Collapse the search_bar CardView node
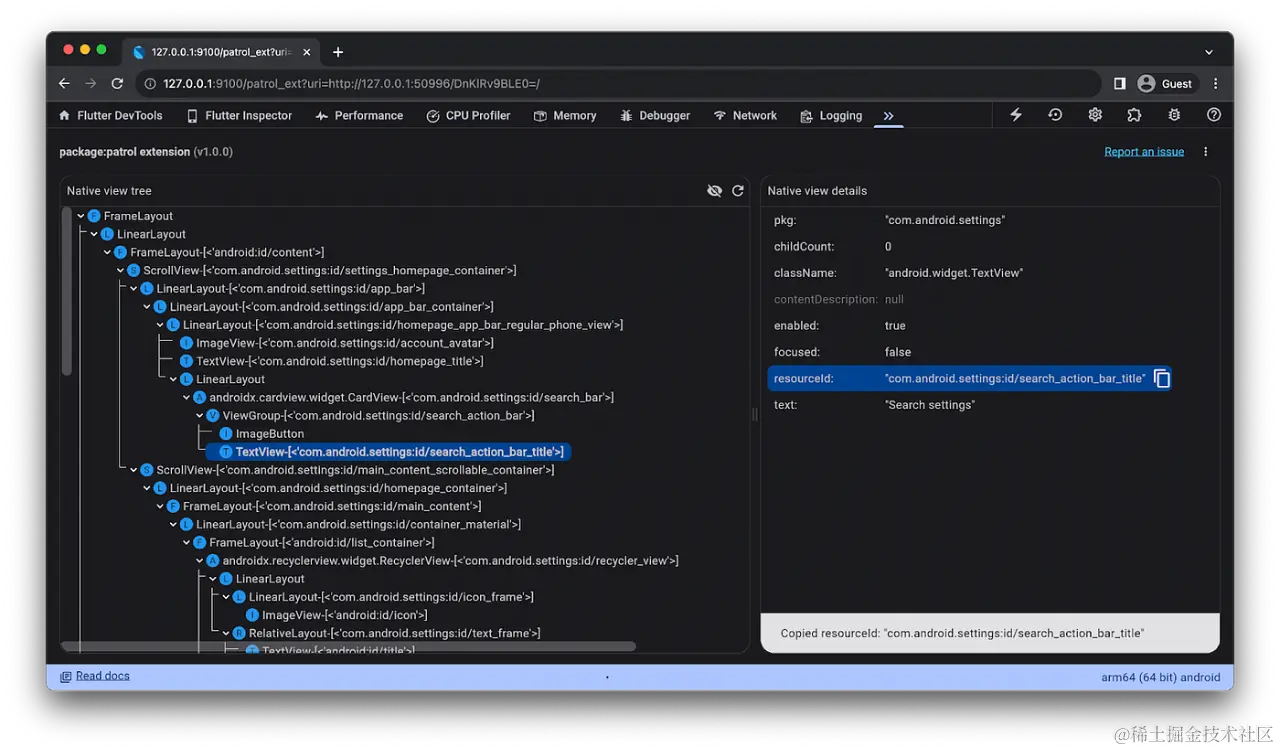This screenshot has height=751, width=1280. (x=186, y=398)
